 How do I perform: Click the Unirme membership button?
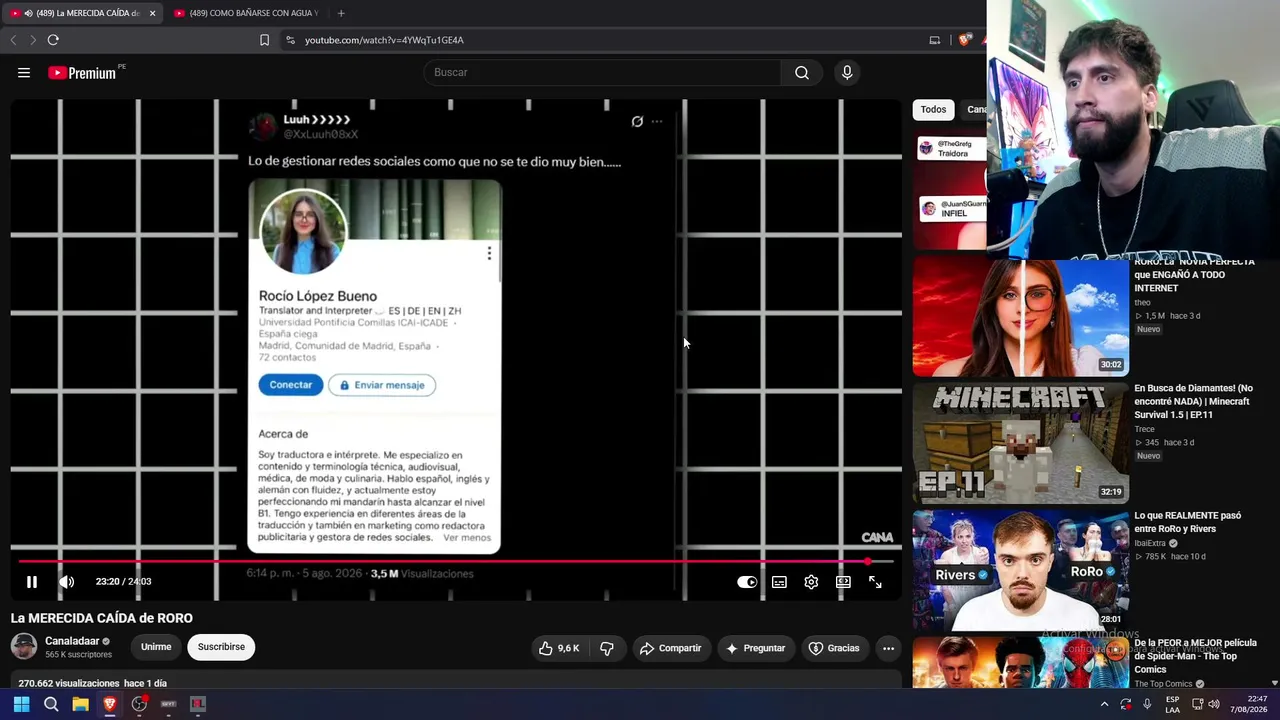tap(156, 647)
